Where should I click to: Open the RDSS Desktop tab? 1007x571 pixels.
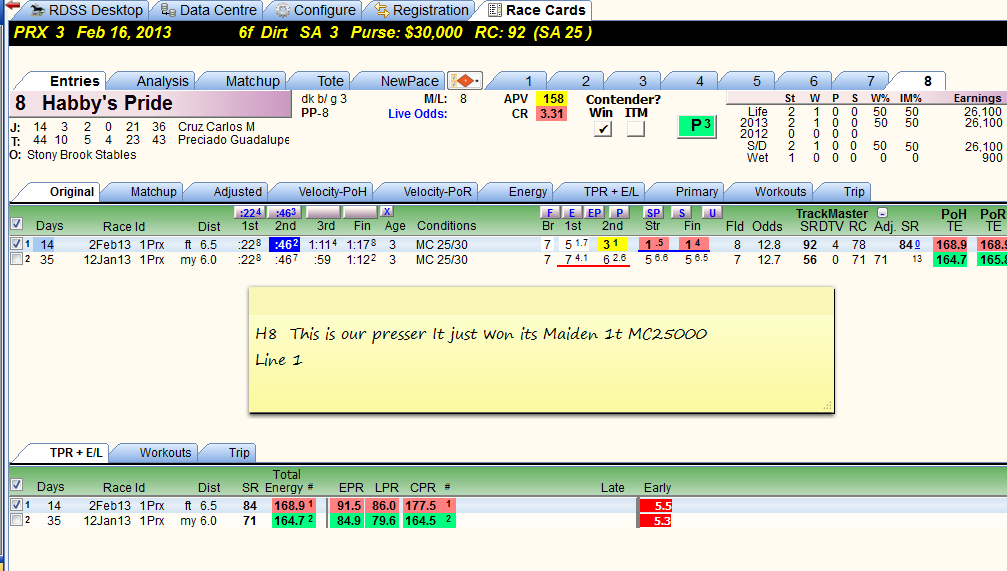(x=87, y=10)
